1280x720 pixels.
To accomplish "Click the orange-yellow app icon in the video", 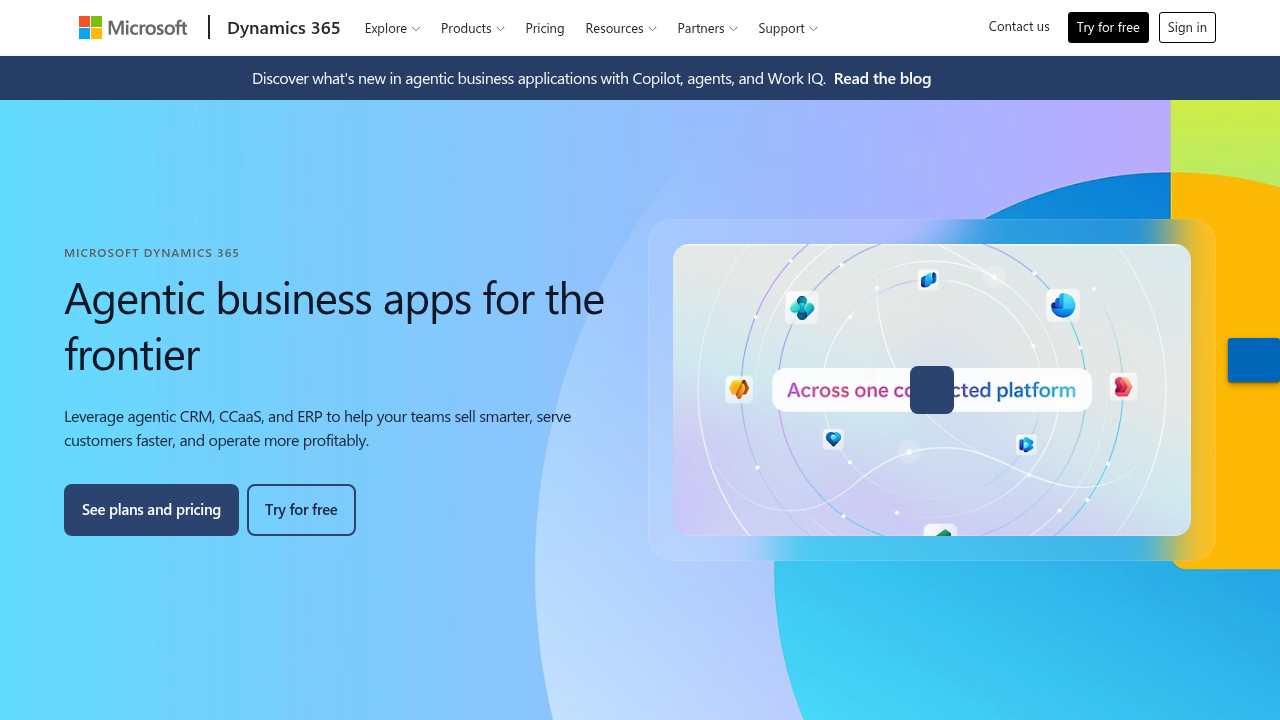I will click(x=739, y=389).
